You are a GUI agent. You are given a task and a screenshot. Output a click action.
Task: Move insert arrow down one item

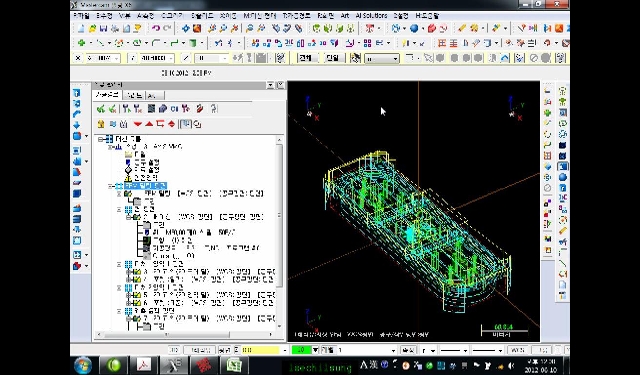coord(138,124)
